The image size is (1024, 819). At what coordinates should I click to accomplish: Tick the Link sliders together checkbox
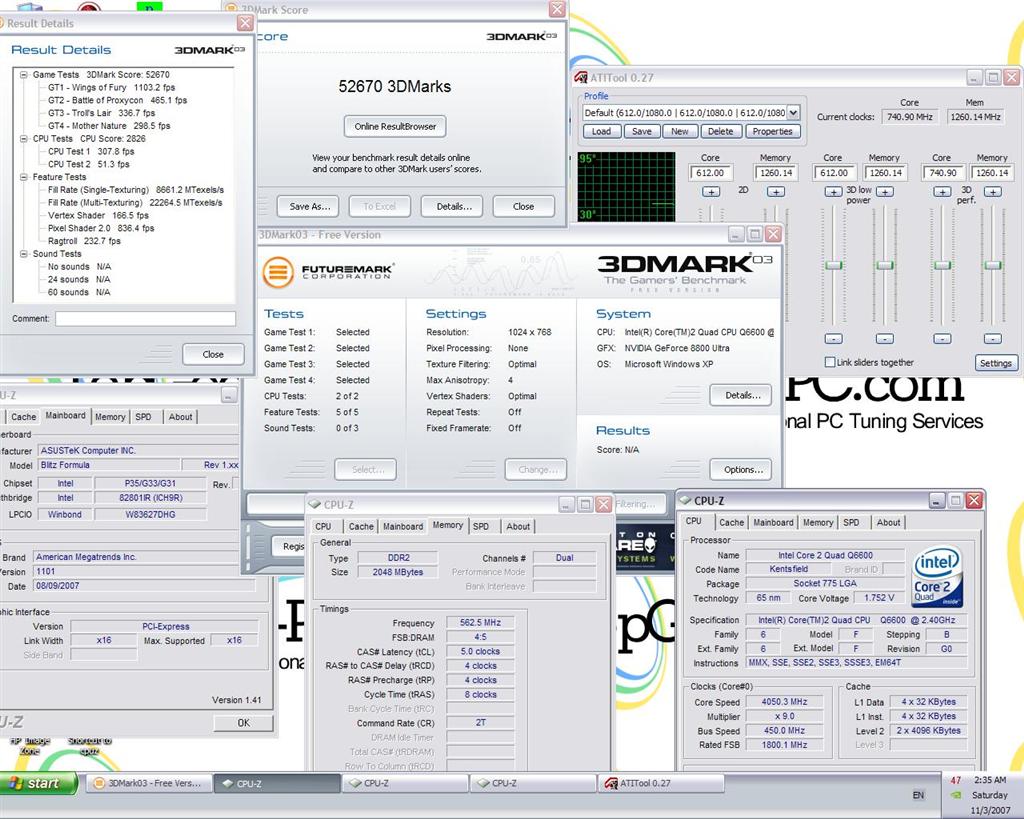[x=829, y=362]
